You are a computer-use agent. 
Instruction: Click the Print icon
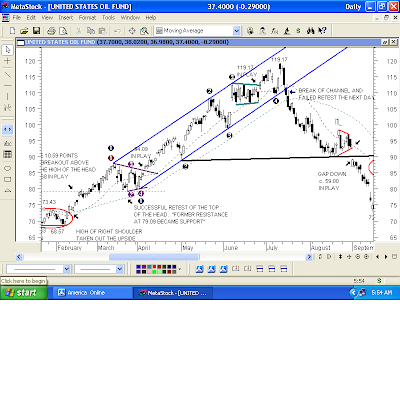[x=51, y=31]
